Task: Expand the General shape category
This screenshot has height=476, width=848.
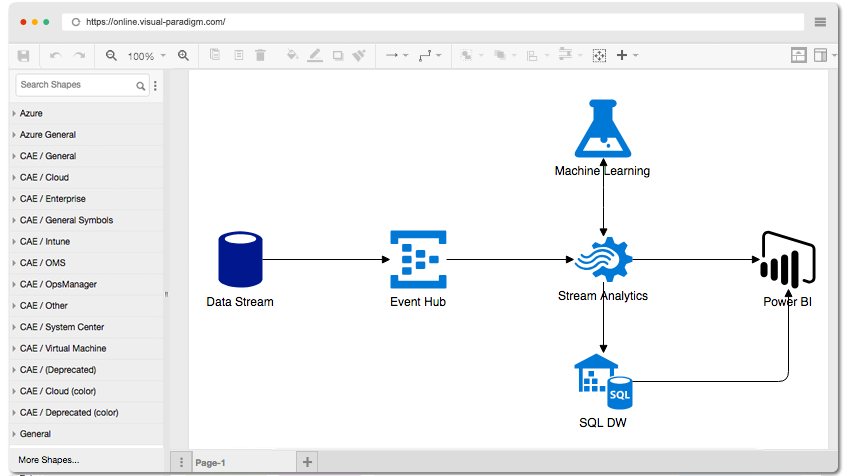Action: point(87,434)
